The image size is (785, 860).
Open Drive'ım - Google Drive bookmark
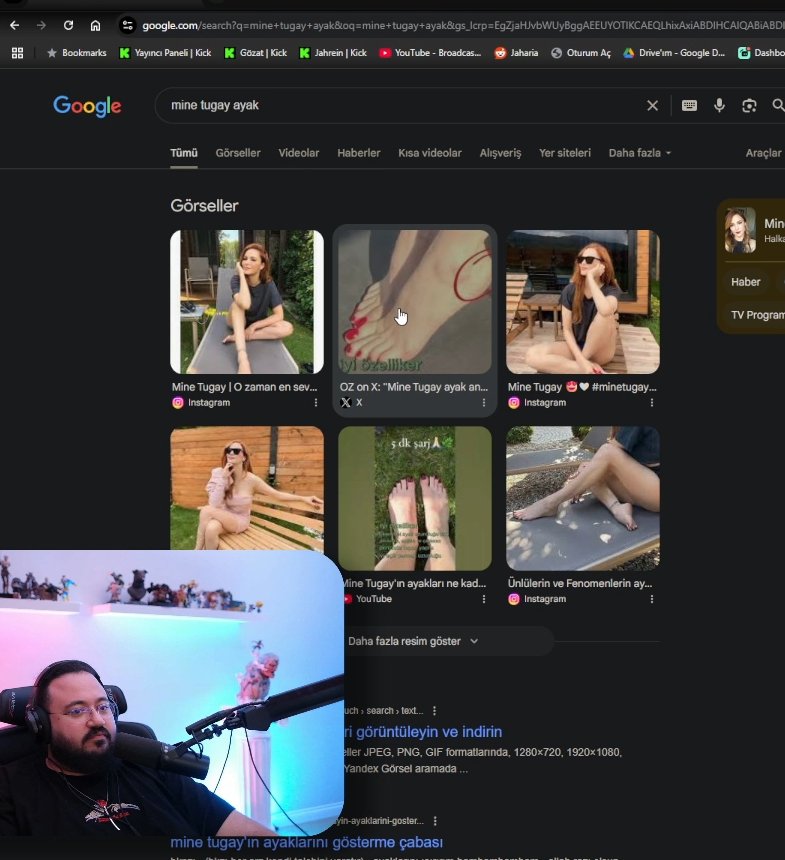[x=674, y=53]
